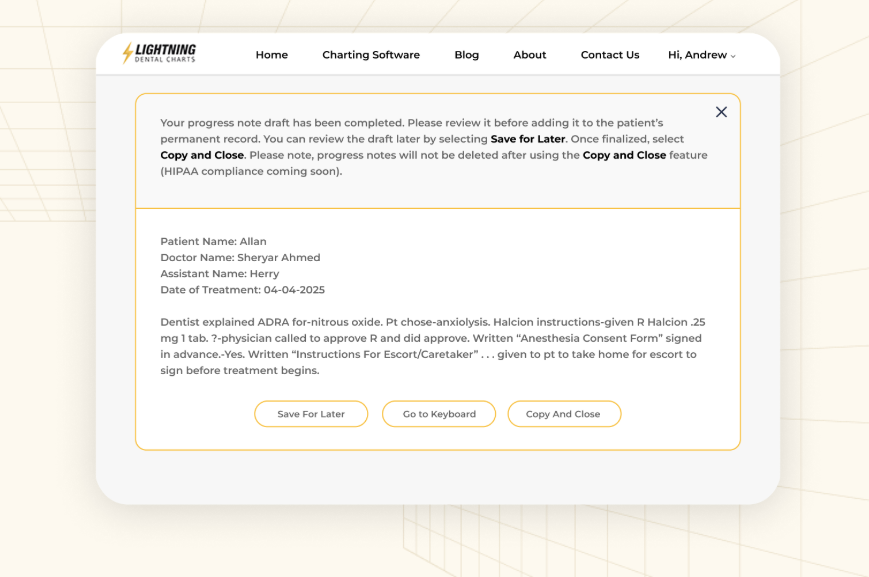Click the lightning bolt logo icon
This screenshot has width=869, height=577.
point(126,52)
